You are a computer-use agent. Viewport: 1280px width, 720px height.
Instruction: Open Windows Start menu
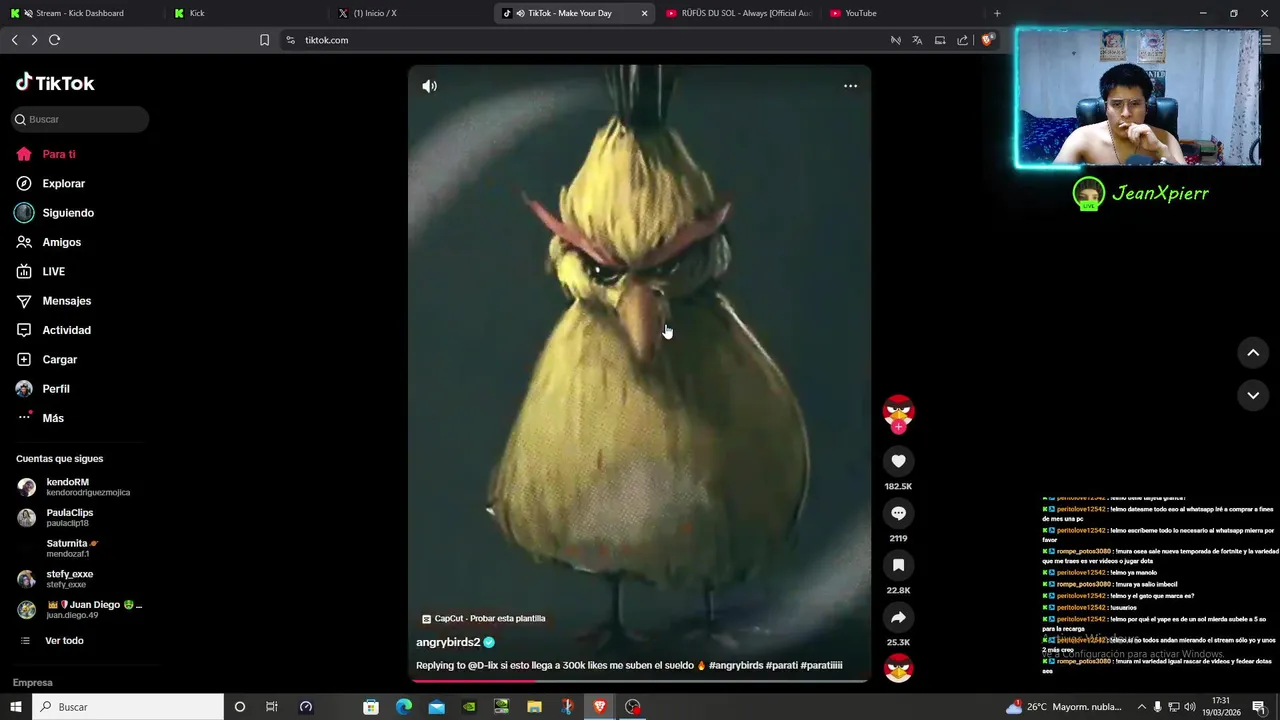[x=16, y=707]
